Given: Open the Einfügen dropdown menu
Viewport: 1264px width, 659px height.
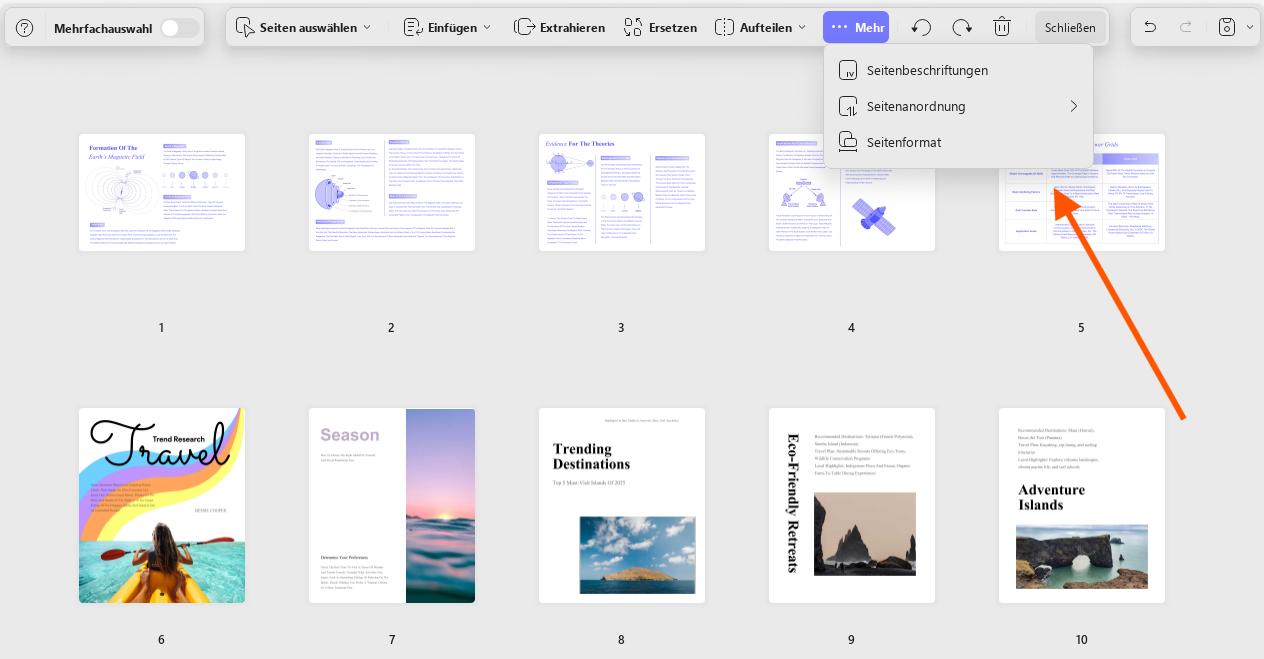Looking at the screenshot, I should (x=447, y=27).
